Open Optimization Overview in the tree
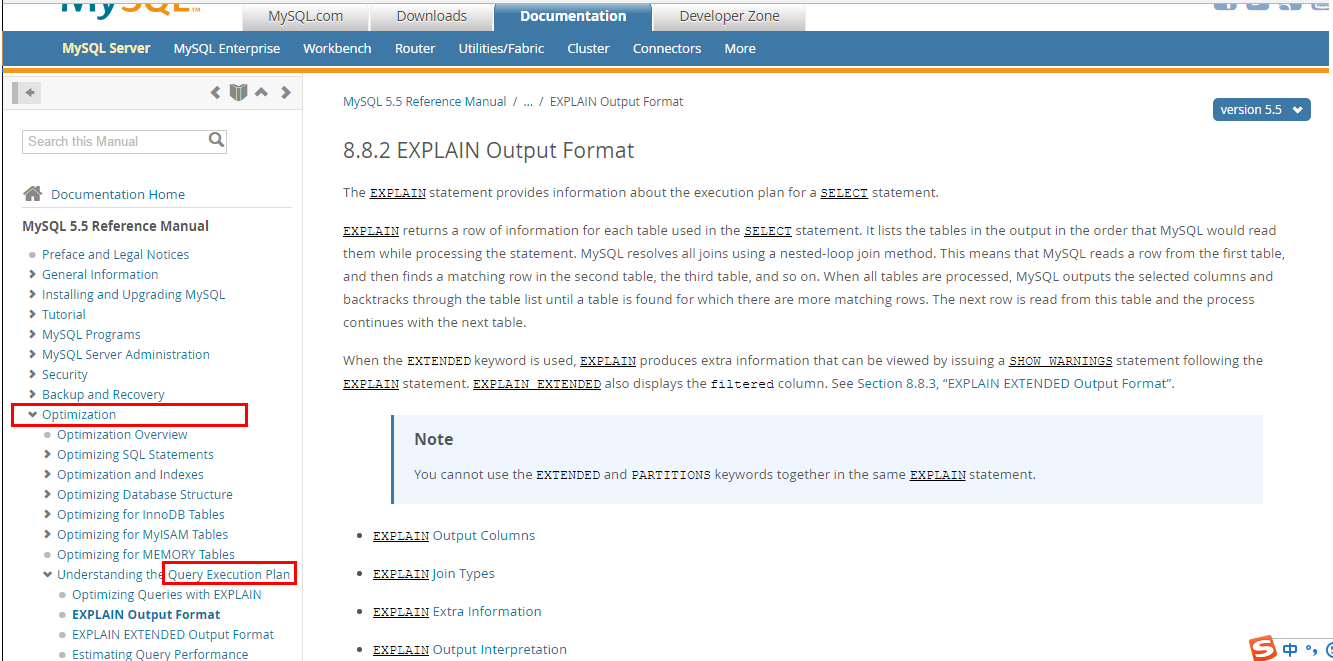 click(122, 434)
